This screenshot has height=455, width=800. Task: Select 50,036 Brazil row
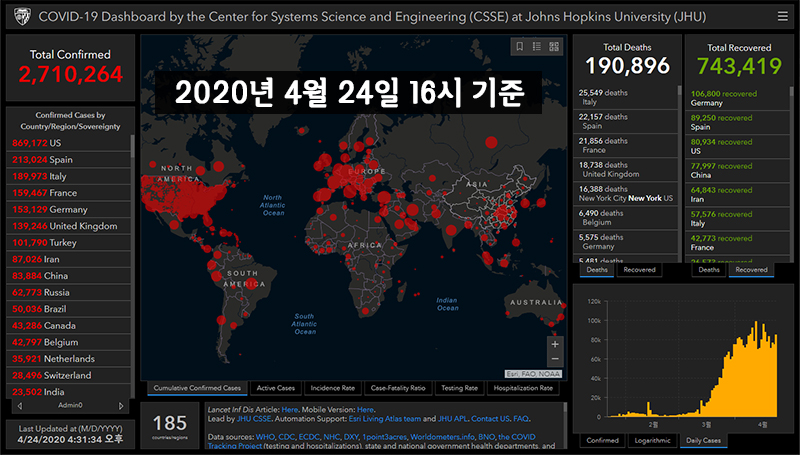(x=69, y=309)
